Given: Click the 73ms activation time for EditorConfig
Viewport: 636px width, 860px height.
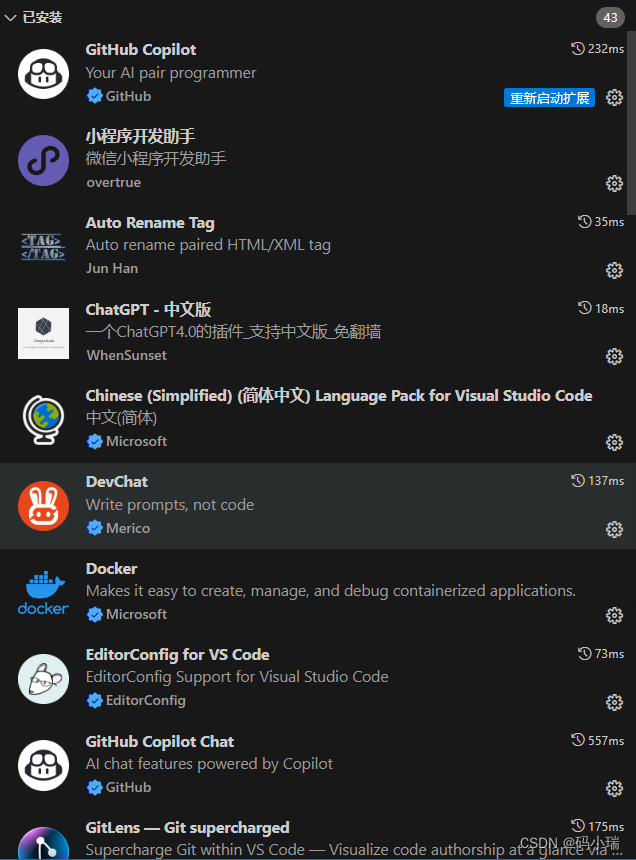Looking at the screenshot, I should click(601, 653).
